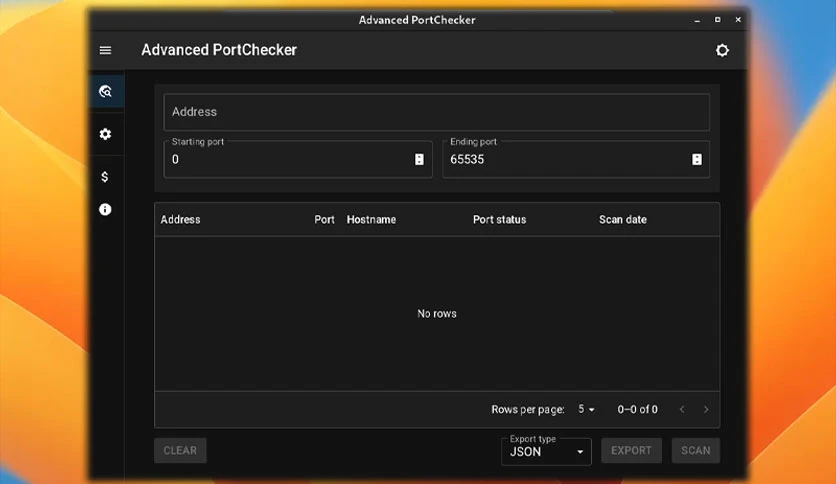Go to previous table page arrow

682,409
